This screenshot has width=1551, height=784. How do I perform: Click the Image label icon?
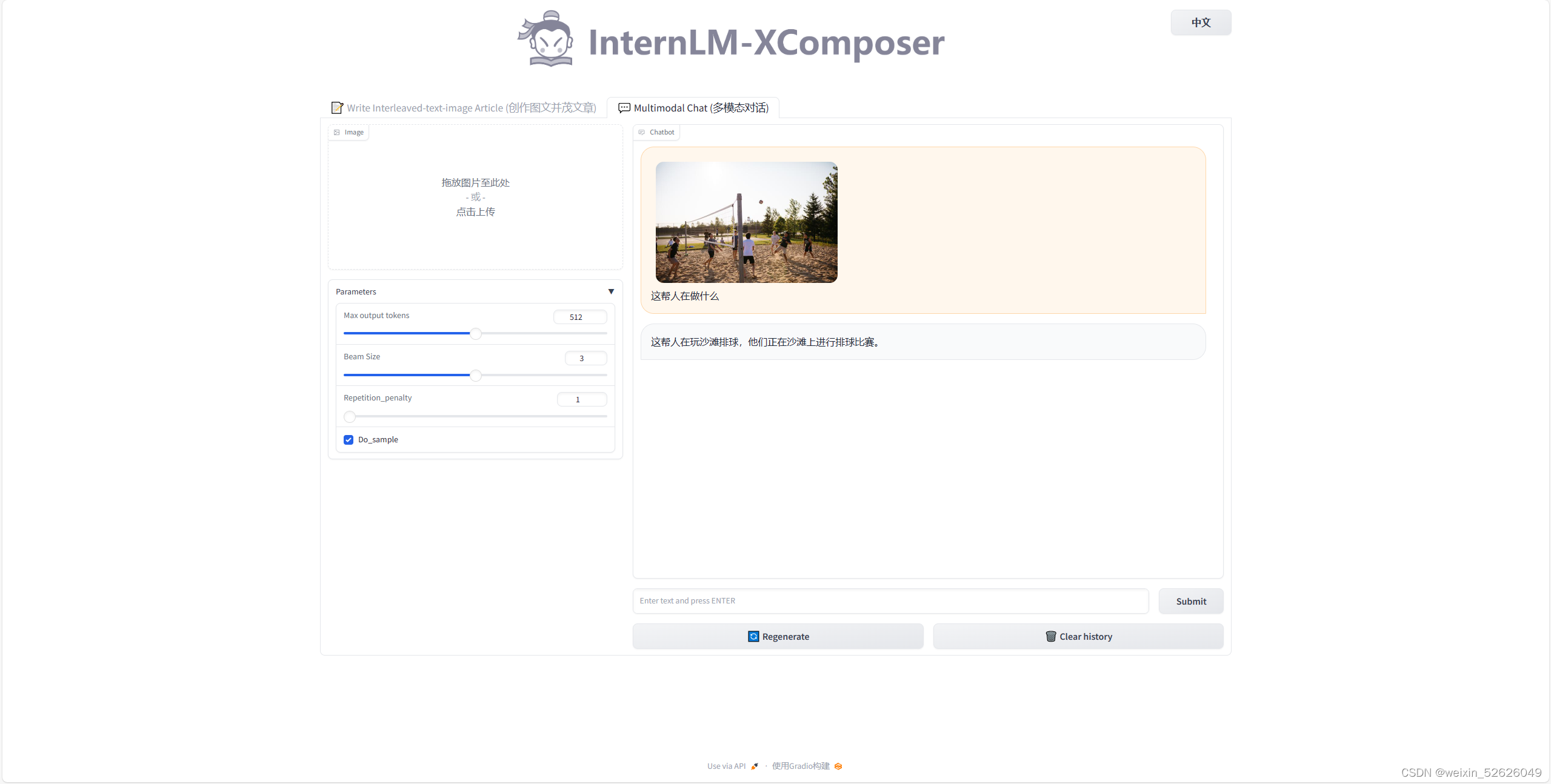pos(337,132)
